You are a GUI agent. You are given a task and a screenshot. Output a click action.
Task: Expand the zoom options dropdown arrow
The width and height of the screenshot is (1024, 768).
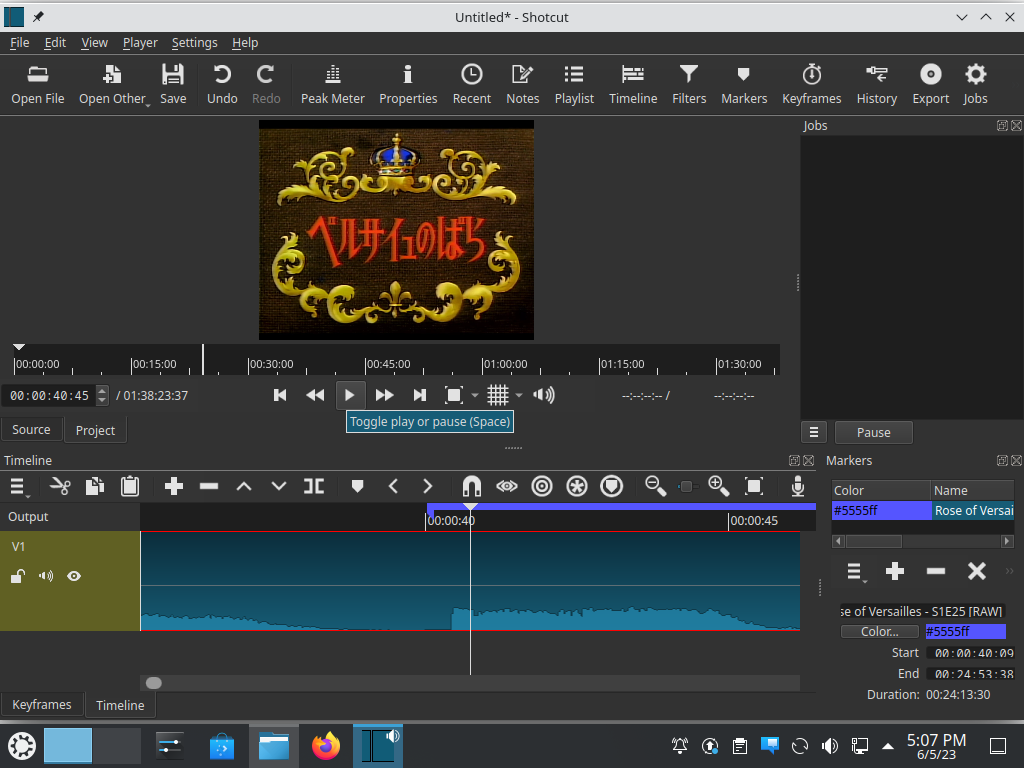pyautogui.click(x=475, y=396)
